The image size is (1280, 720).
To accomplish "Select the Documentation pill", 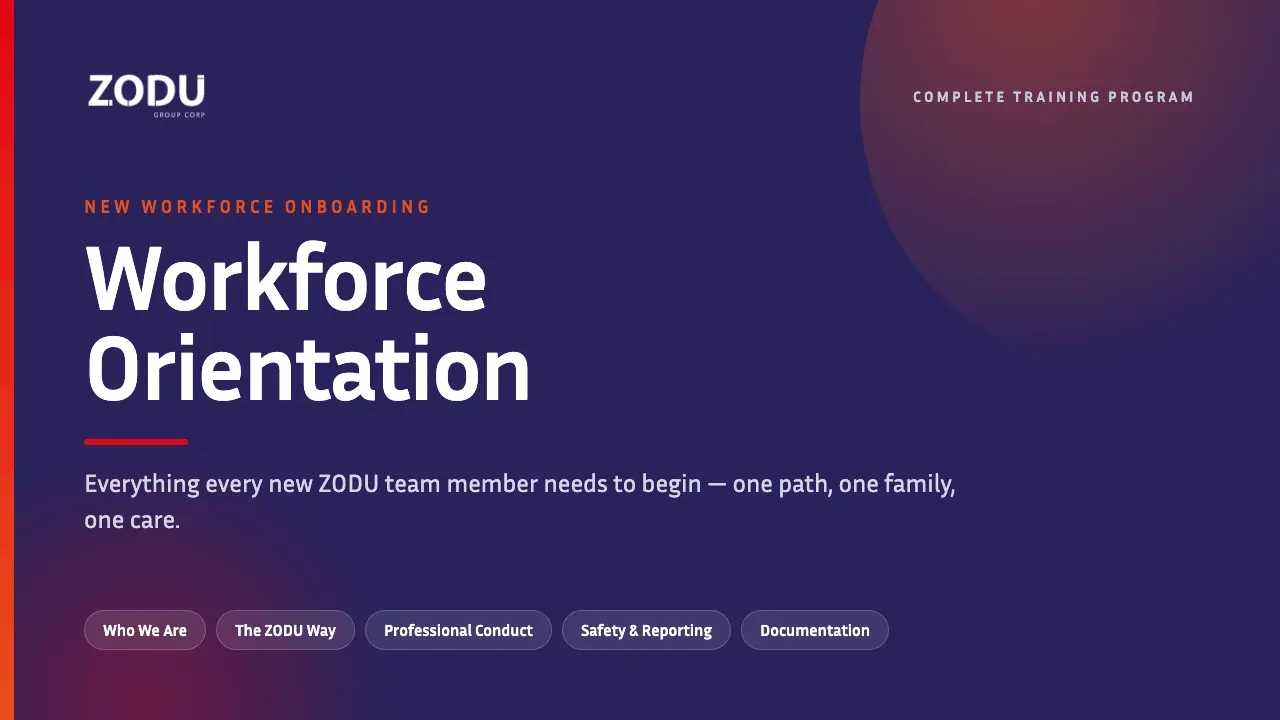I will tap(815, 630).
